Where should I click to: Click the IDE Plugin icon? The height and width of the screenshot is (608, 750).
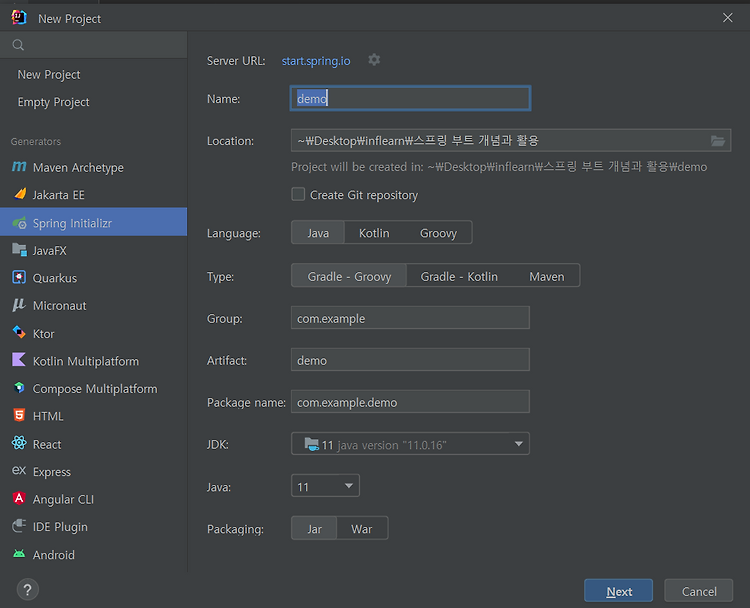(x=19, y=526)
